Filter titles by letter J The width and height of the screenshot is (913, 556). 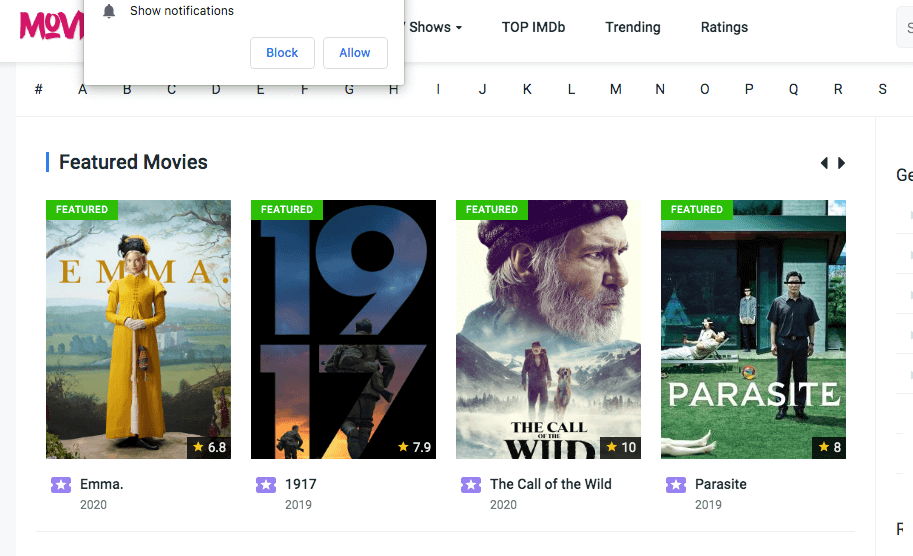[482, 89]
